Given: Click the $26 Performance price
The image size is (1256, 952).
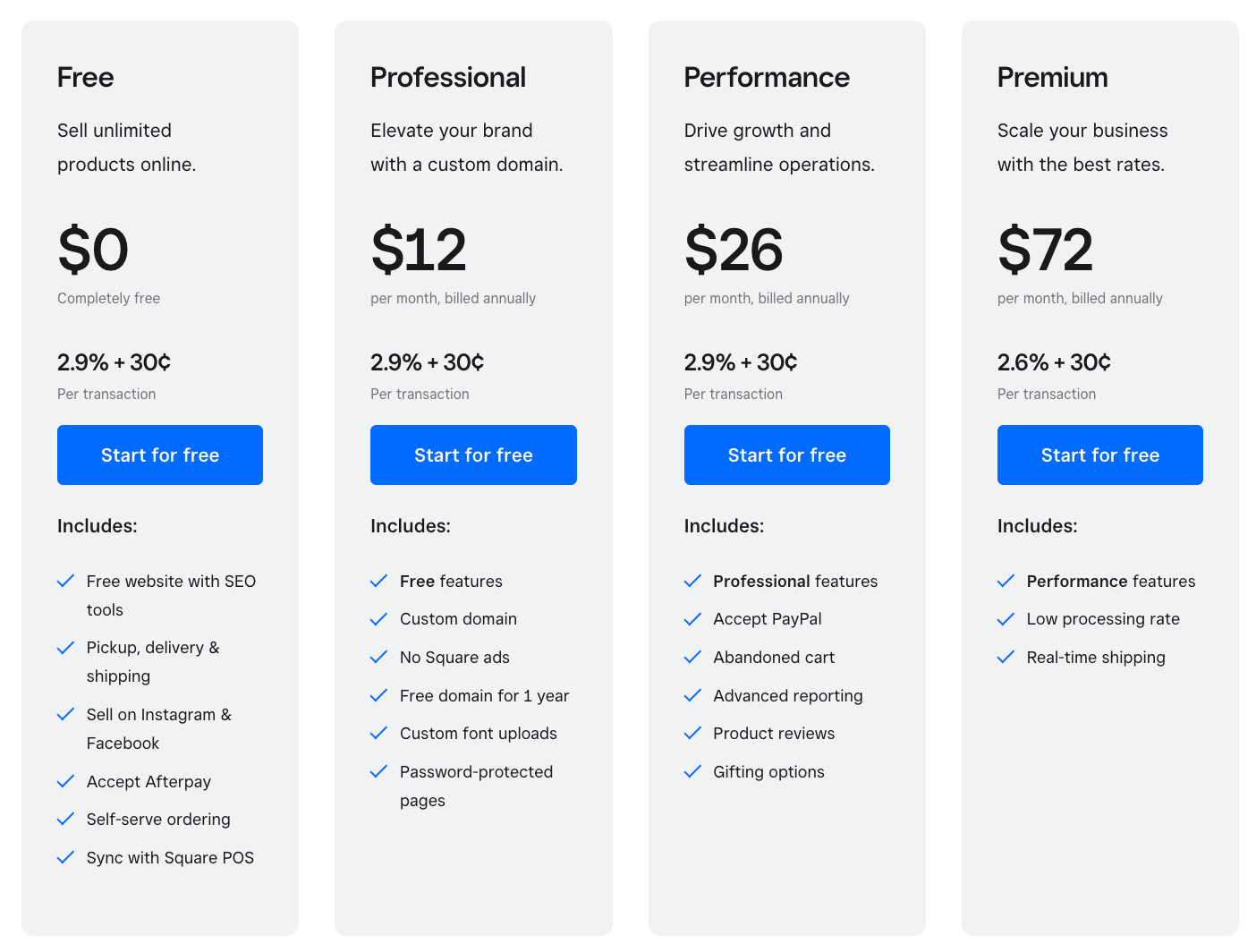Looking at the screenshot, I should [734, 250].
